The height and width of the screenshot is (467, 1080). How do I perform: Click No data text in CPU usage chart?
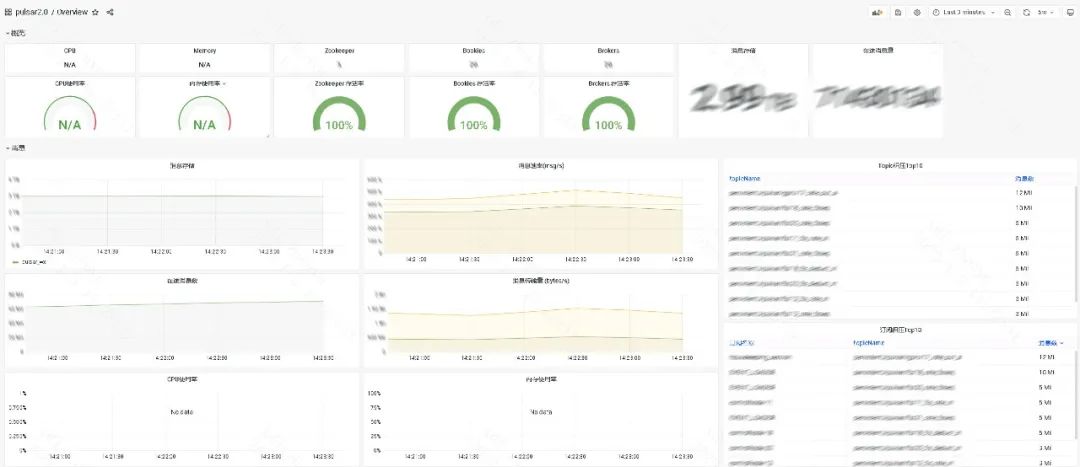(182, 412)
